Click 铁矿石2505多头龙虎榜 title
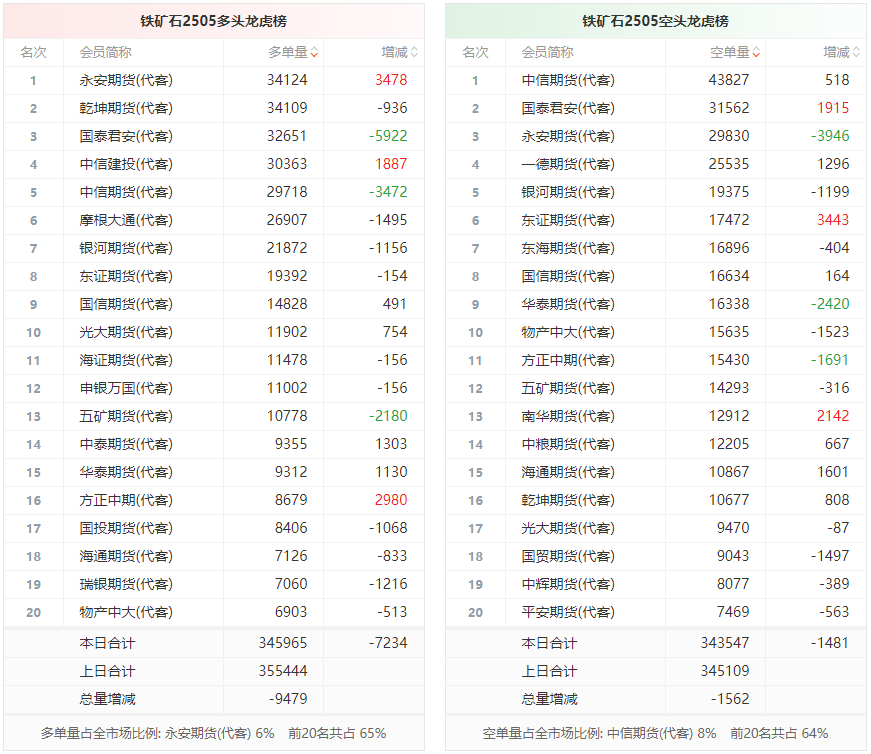Screen dimensions: 871x754 [214, 21]
